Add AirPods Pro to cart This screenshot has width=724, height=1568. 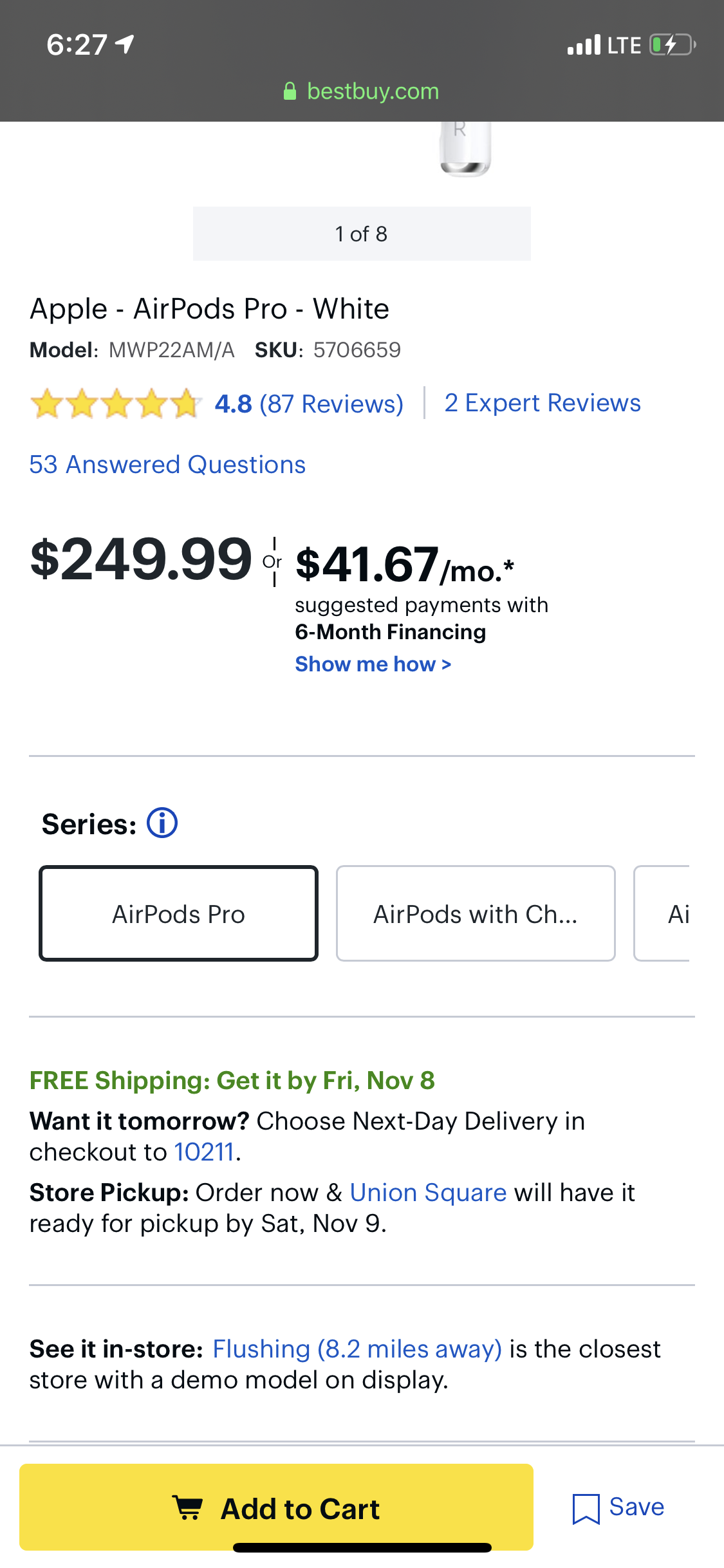point(276,1507)
